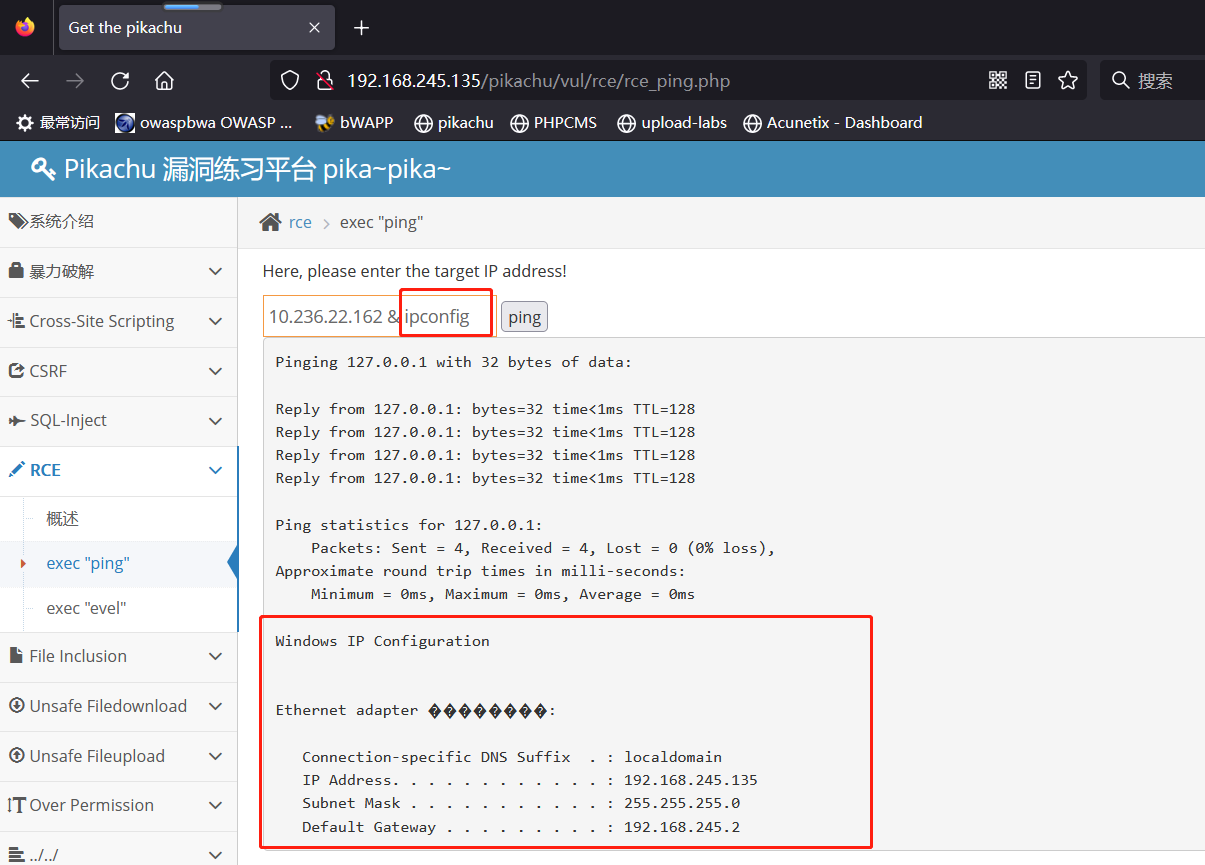Image resolution: width=1205 pixels, height=865 pixels.
Task: Click the File Inclusion file icon
Action: [x=16, y=656]
